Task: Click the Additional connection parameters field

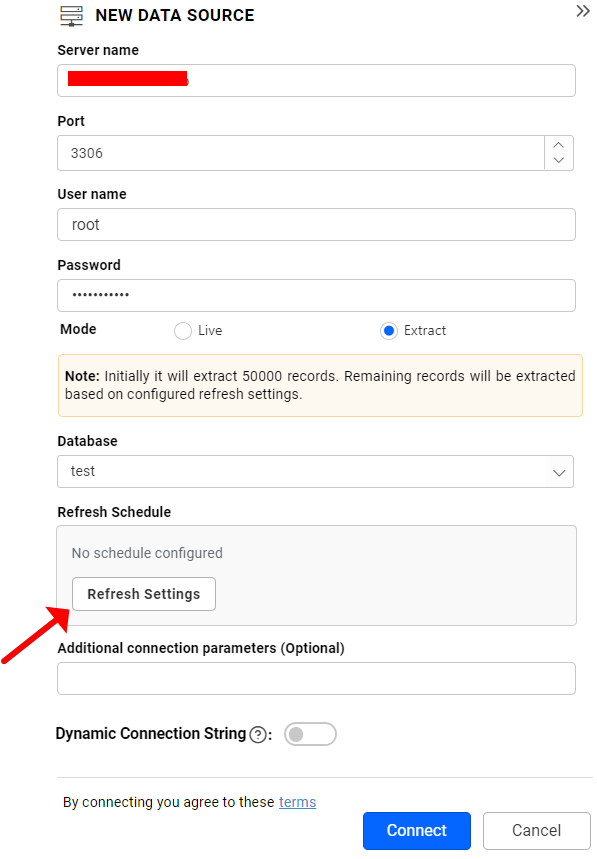Action: click(316, 678)
